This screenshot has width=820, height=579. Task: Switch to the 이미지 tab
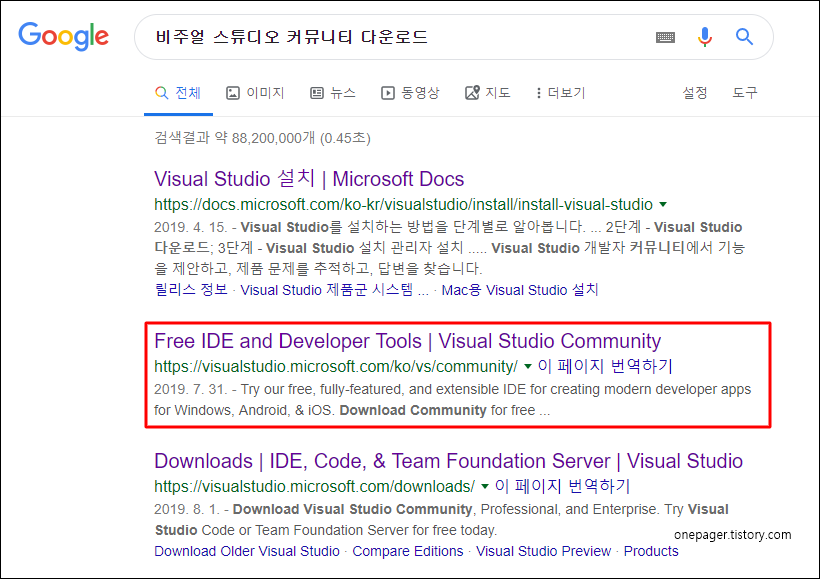(x=255, y=93)
